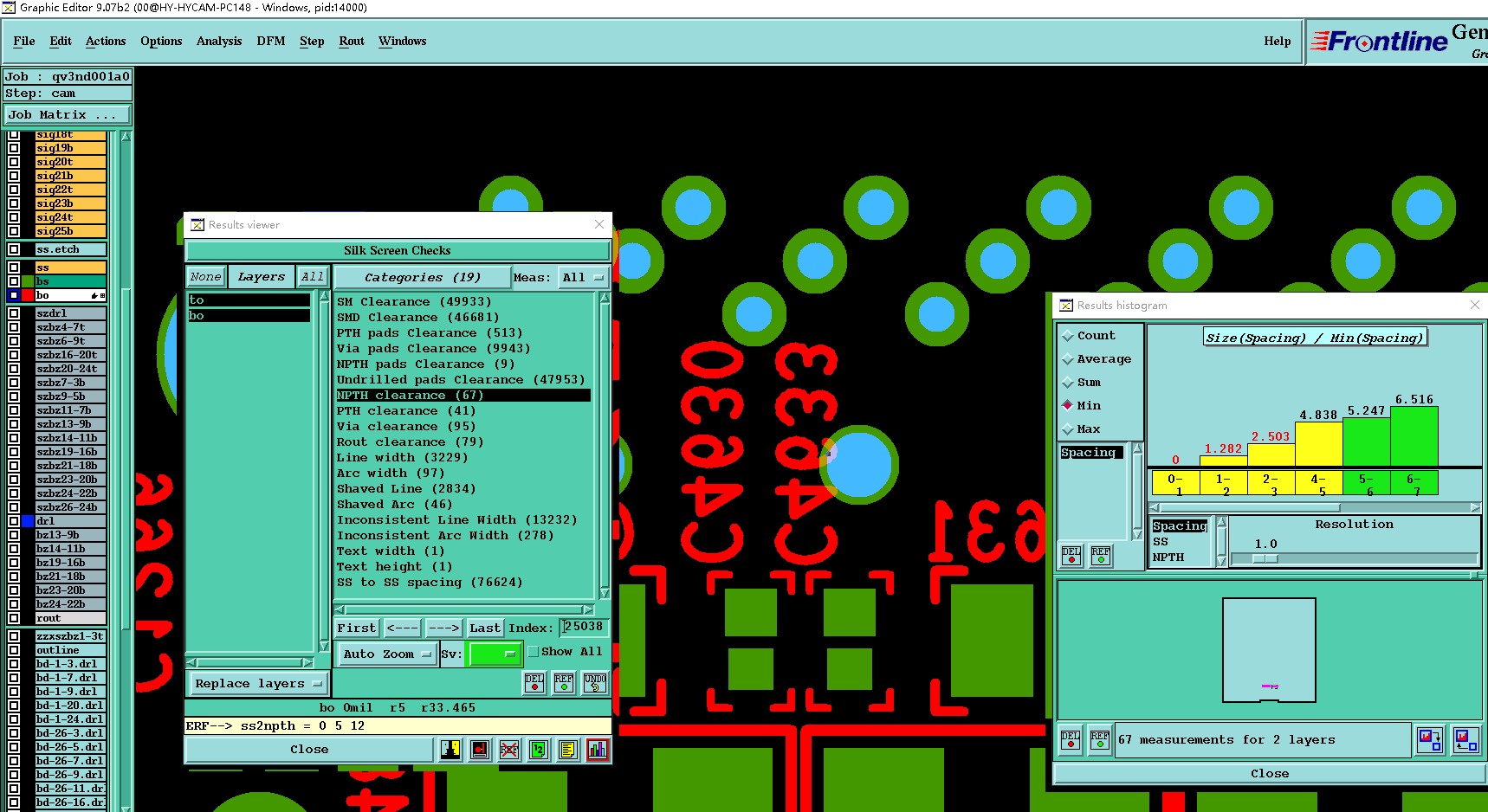The image size is (1488, 812).
Task: Click the Results viewer window title icon
Action: (197, 225)
